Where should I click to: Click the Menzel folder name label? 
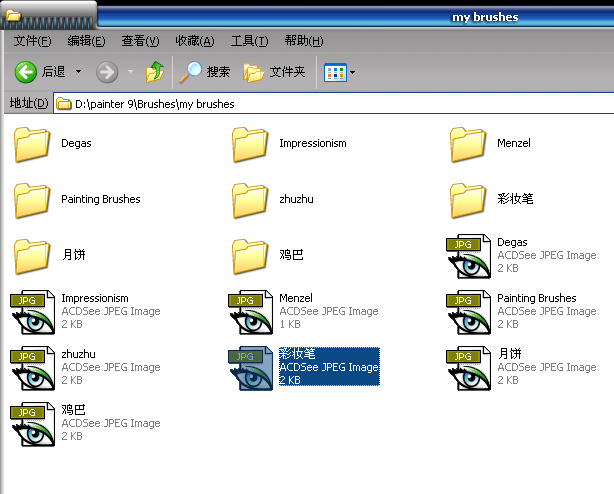pyautogui.click(x=514, y=143)
